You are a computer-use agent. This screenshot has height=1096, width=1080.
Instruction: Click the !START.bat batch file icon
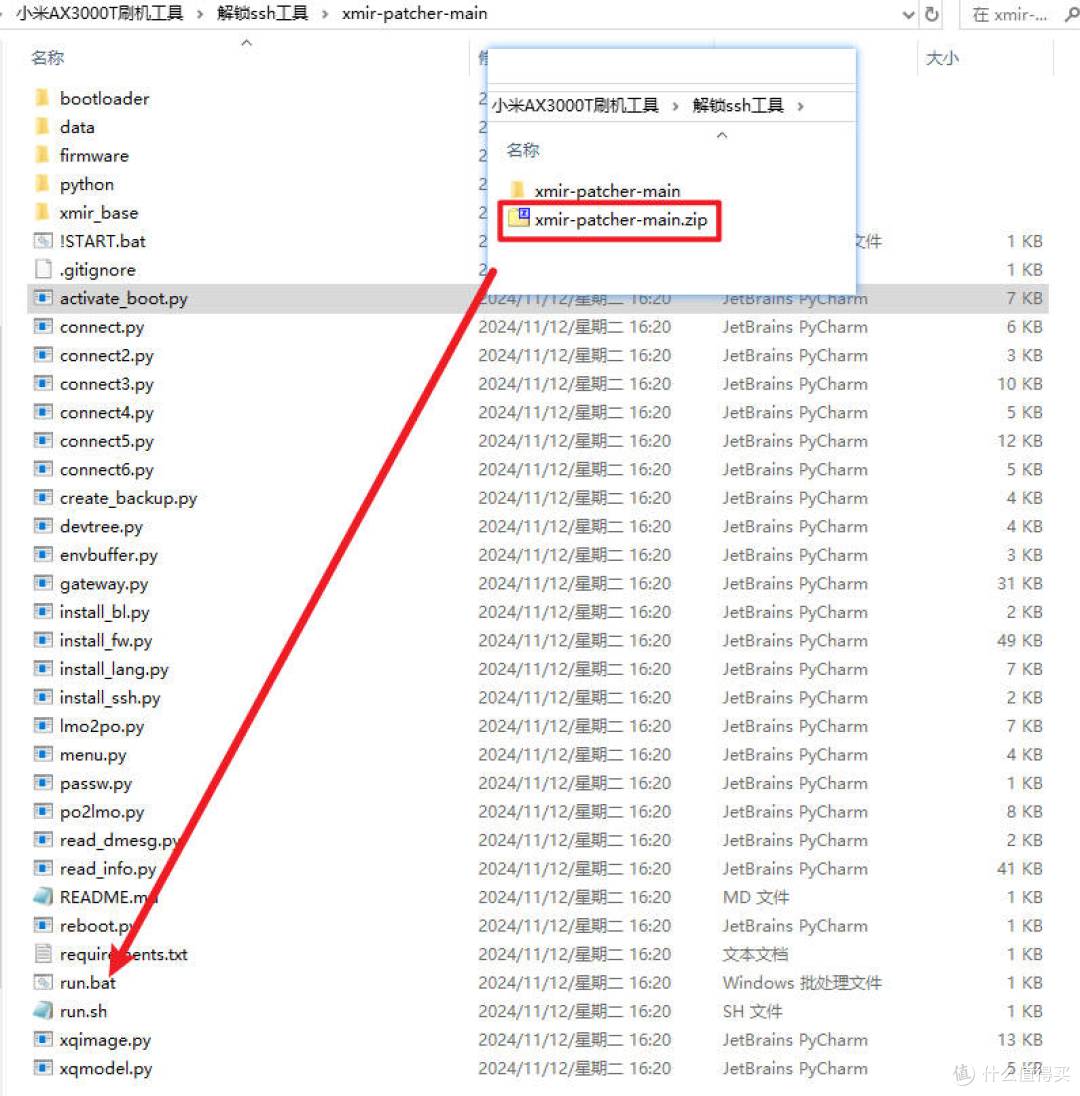pos(43,241)
